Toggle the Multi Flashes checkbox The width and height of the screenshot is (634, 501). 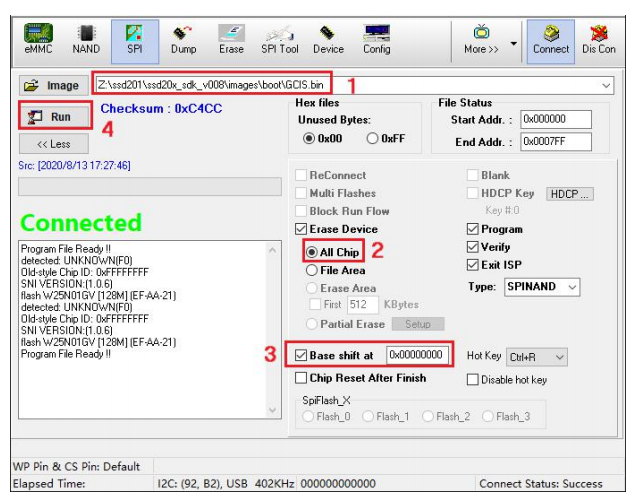click(x=300, y=193)
